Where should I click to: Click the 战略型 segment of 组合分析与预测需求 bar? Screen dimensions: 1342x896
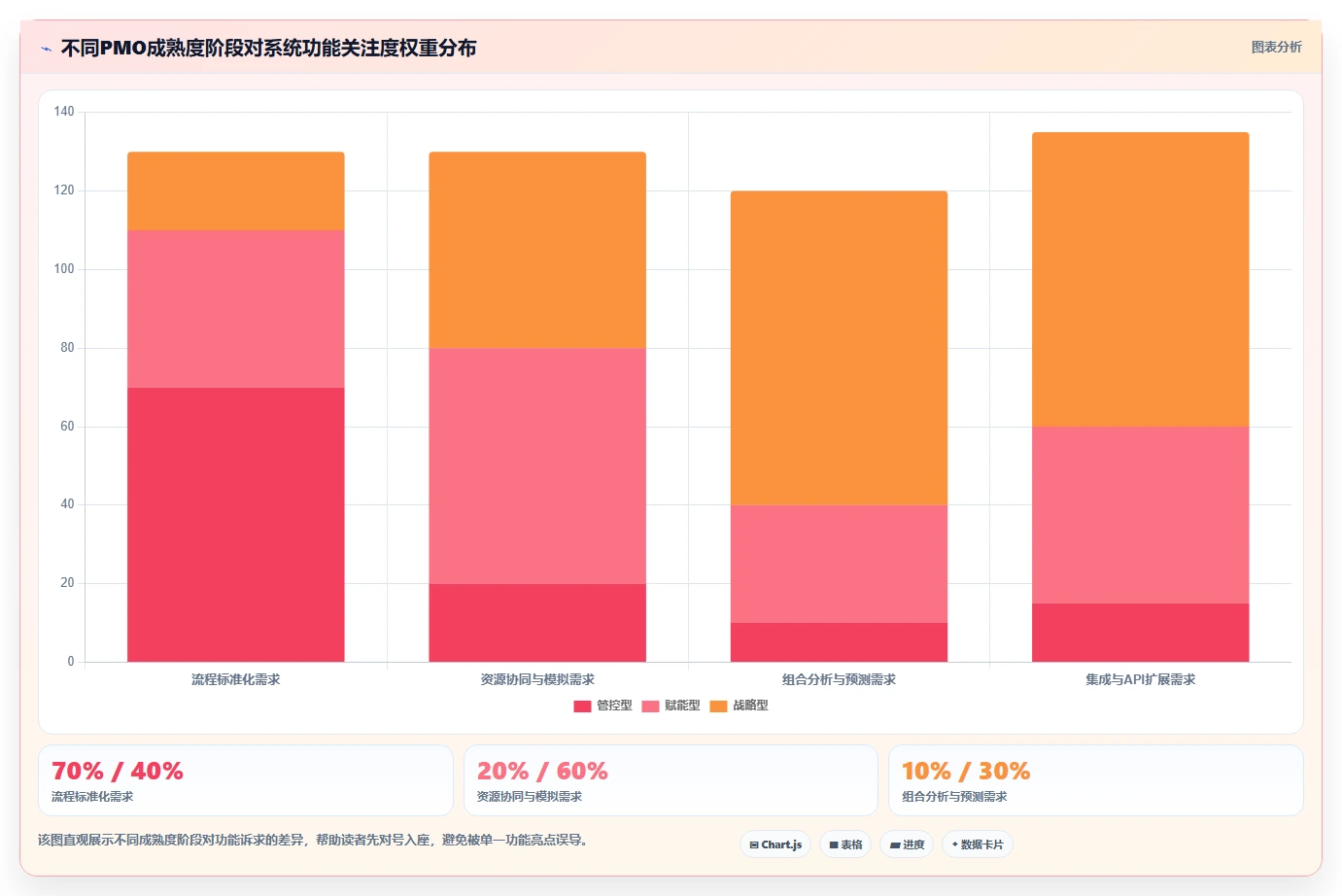click(839, 348)
